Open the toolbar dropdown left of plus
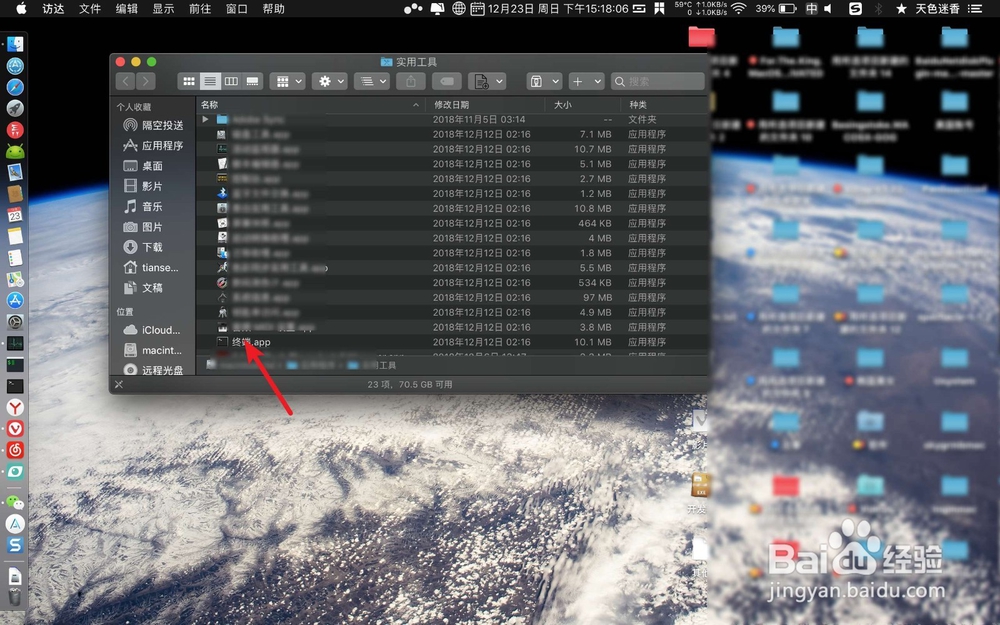 coord(544,82)
